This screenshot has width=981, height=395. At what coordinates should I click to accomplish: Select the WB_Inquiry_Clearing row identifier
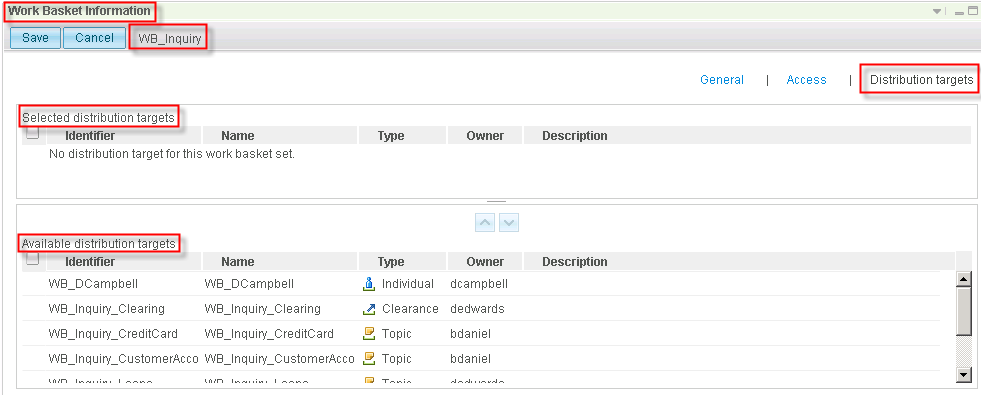tap(107, 309)
